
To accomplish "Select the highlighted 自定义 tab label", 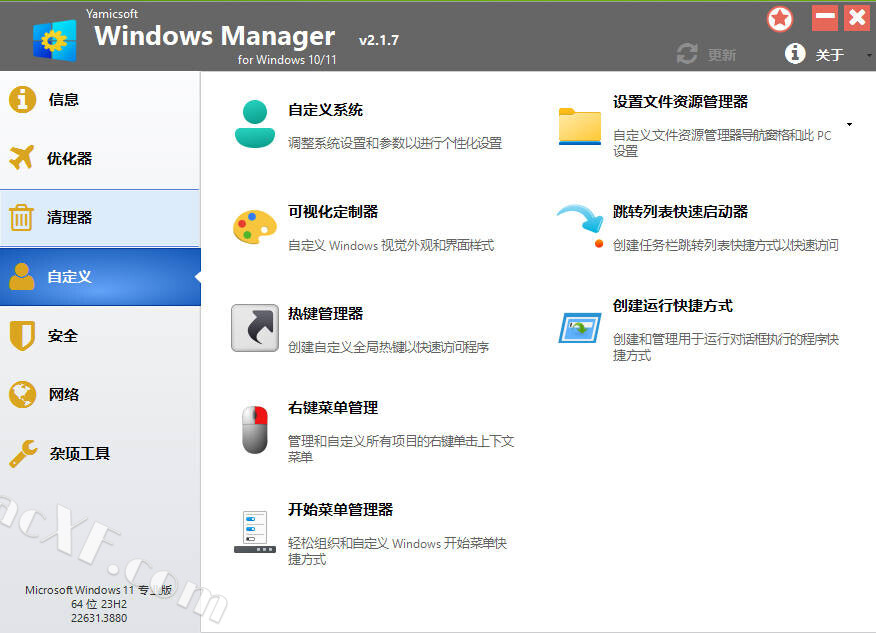I will [69, 277].
